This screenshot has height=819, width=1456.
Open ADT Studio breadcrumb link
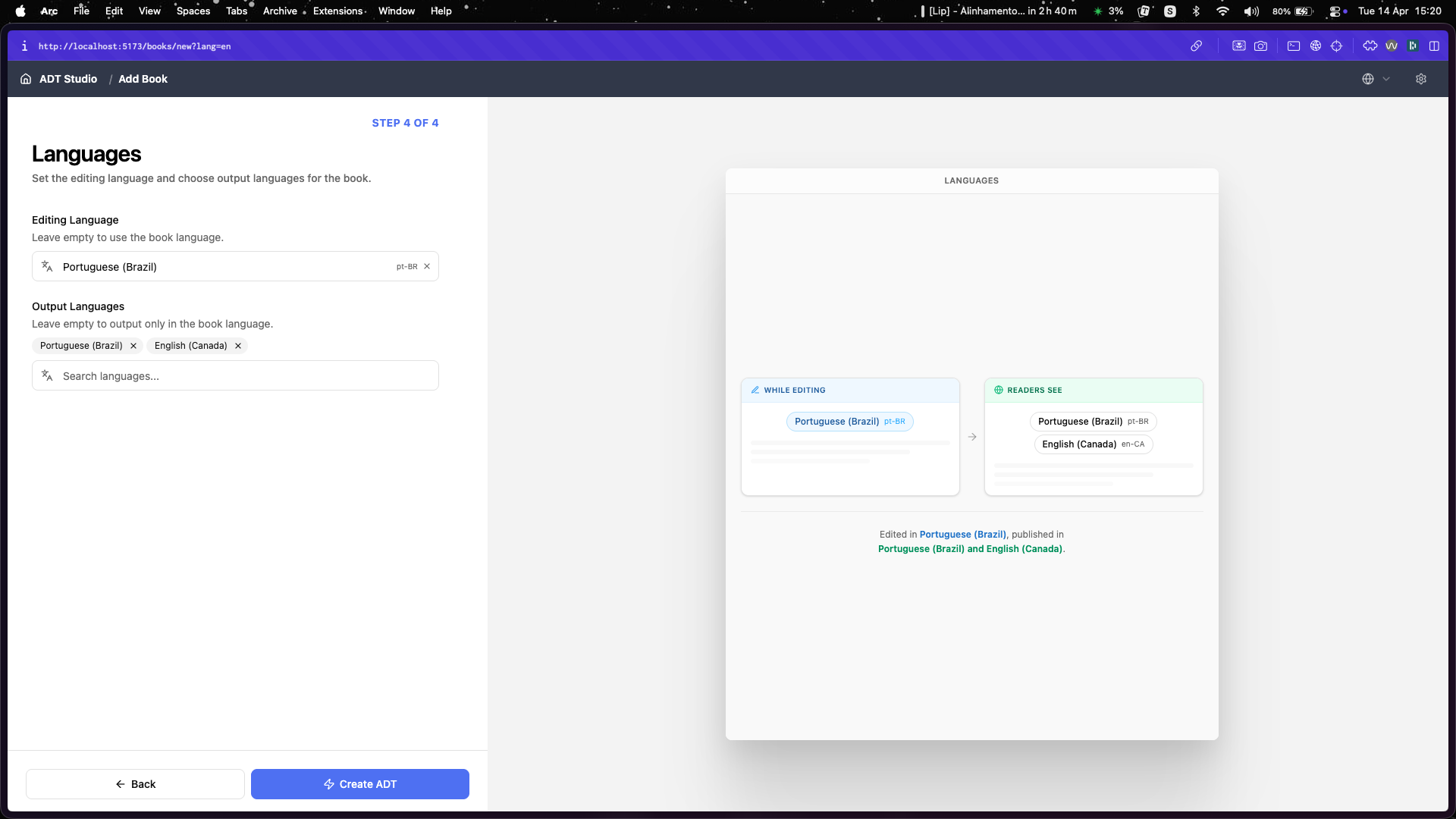[x=68, y=79]
